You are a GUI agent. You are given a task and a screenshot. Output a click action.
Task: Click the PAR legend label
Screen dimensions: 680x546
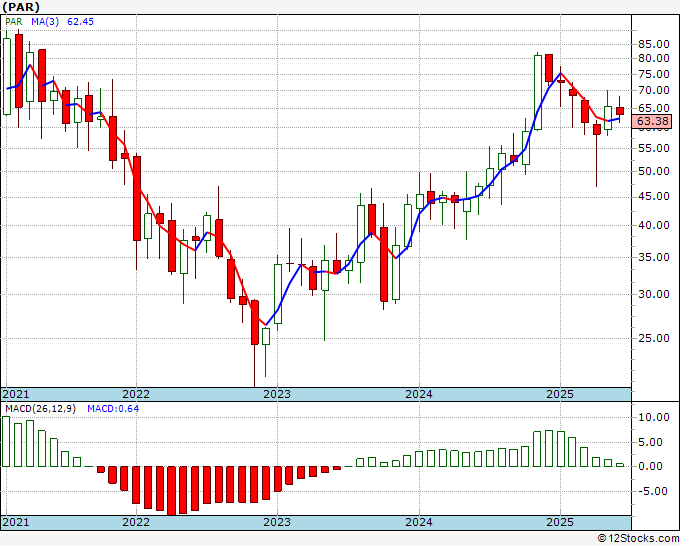[x=14, y=22]
